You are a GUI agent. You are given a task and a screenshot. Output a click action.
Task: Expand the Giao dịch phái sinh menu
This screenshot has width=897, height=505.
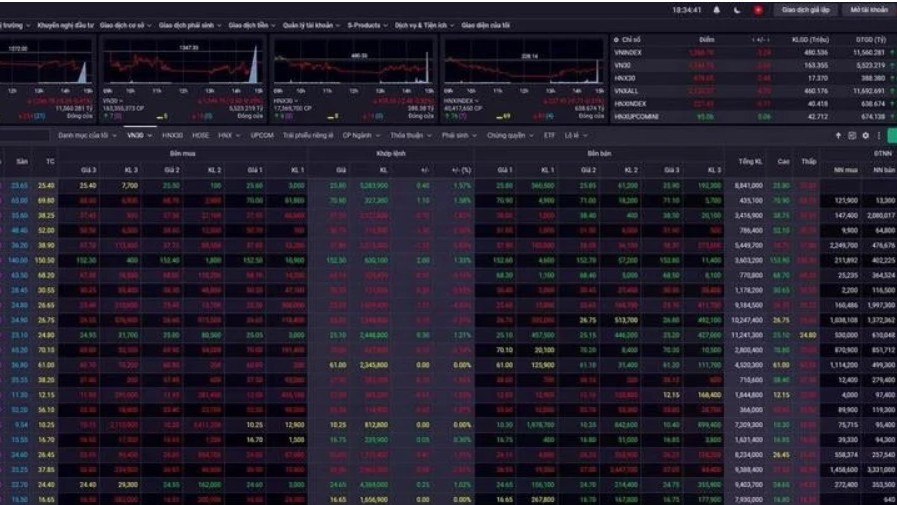(x=190, y=25)
